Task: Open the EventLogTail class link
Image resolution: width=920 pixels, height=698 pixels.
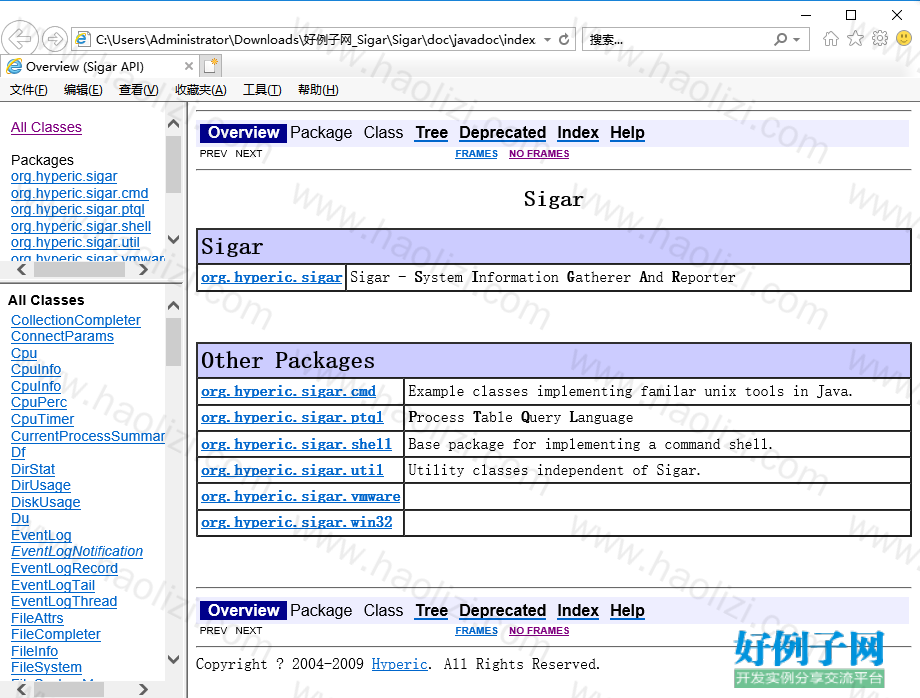Action: tap(53, 585)
